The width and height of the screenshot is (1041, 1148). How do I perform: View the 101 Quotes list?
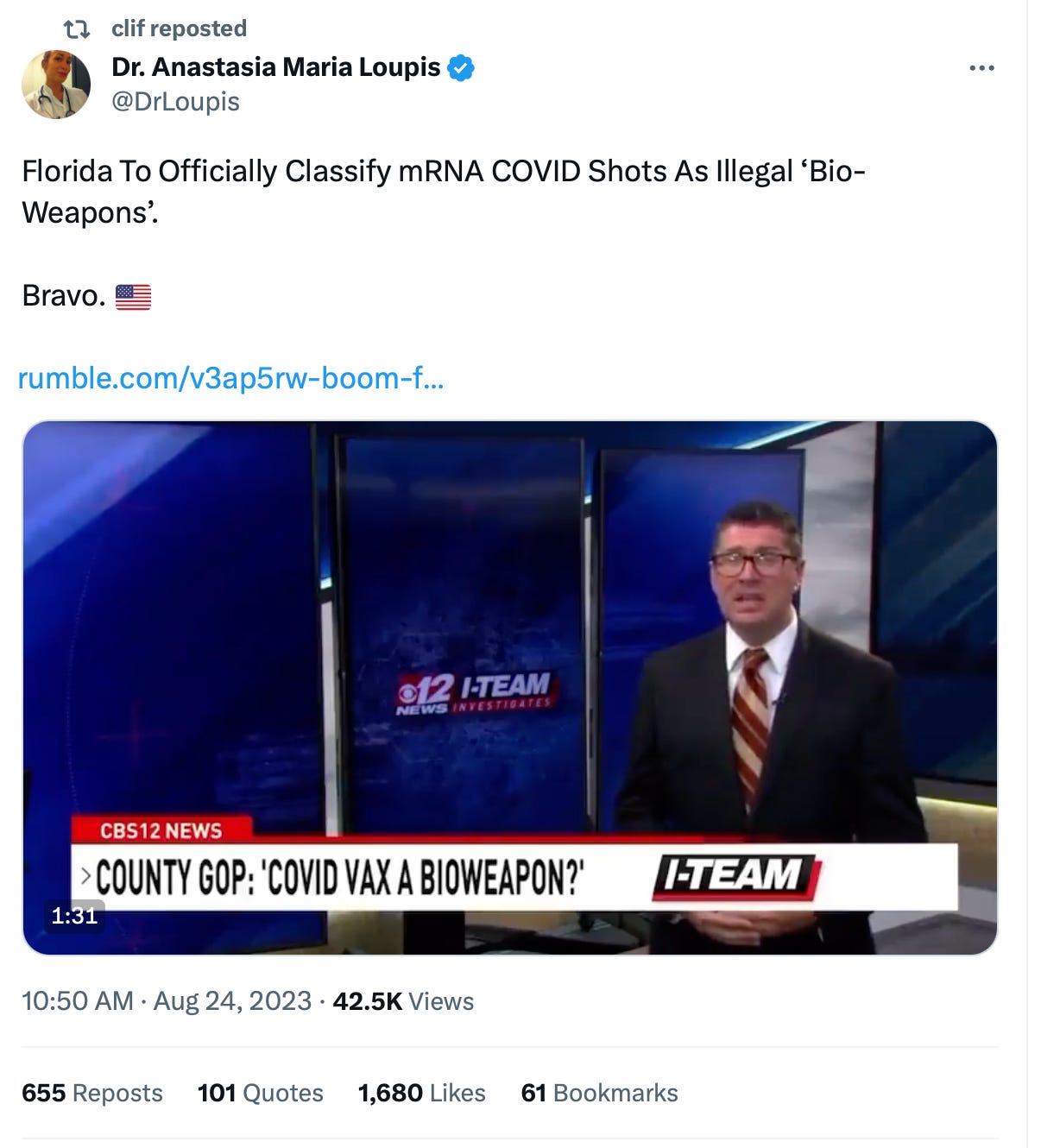pyautogui.click(x=260, y=1093)
